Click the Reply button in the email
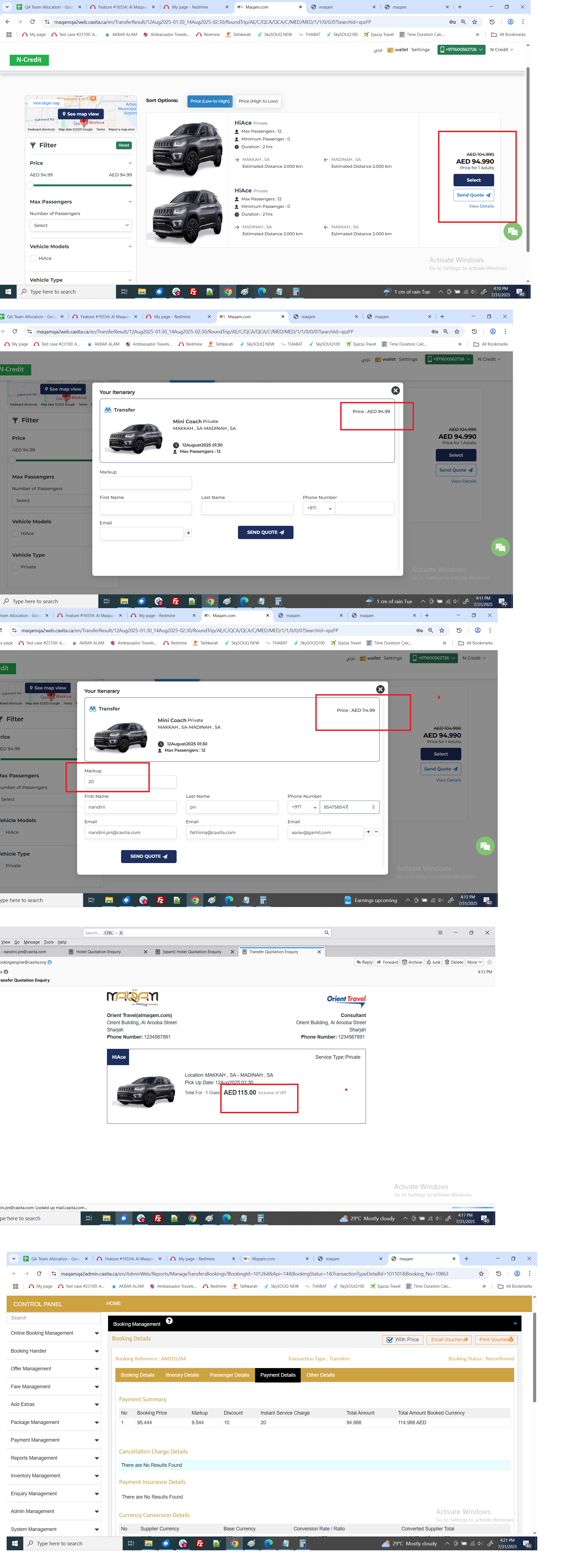The width and height of the screenshot is (566, 1568). pos(364,962)
